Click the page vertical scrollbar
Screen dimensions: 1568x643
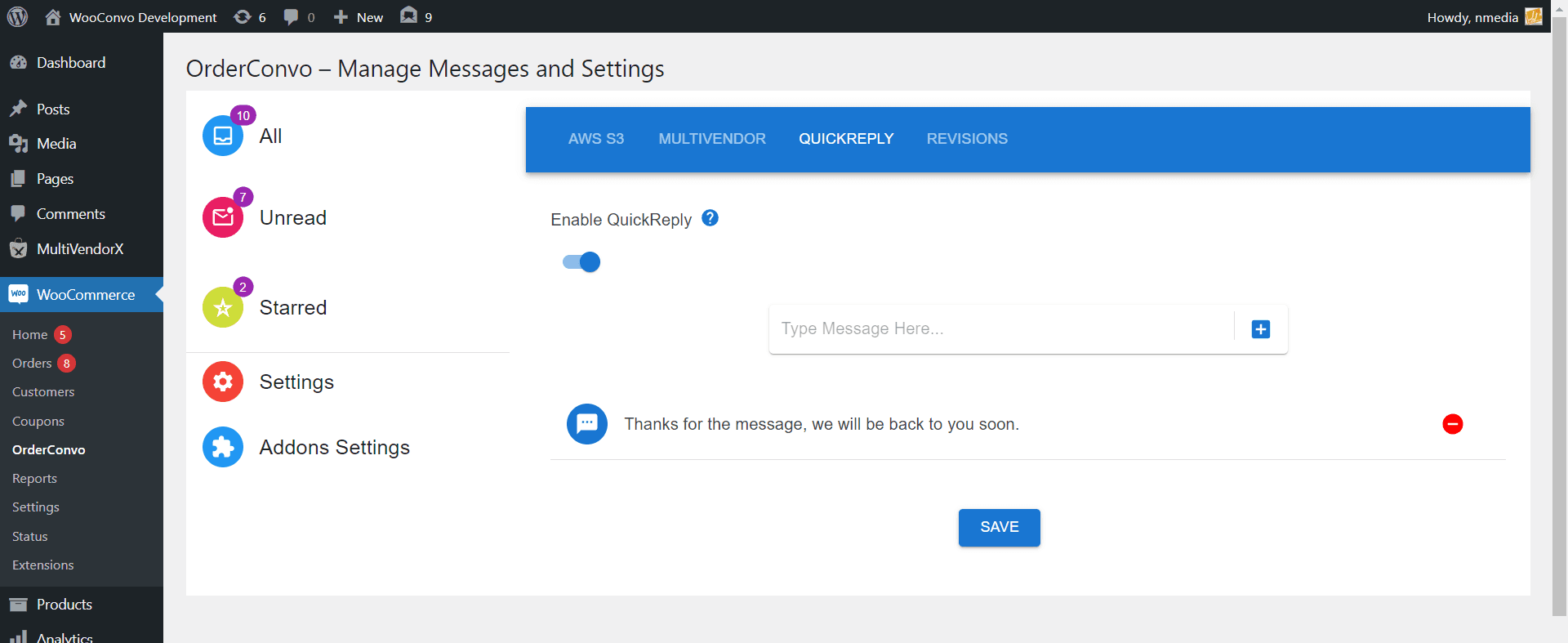1559,315
